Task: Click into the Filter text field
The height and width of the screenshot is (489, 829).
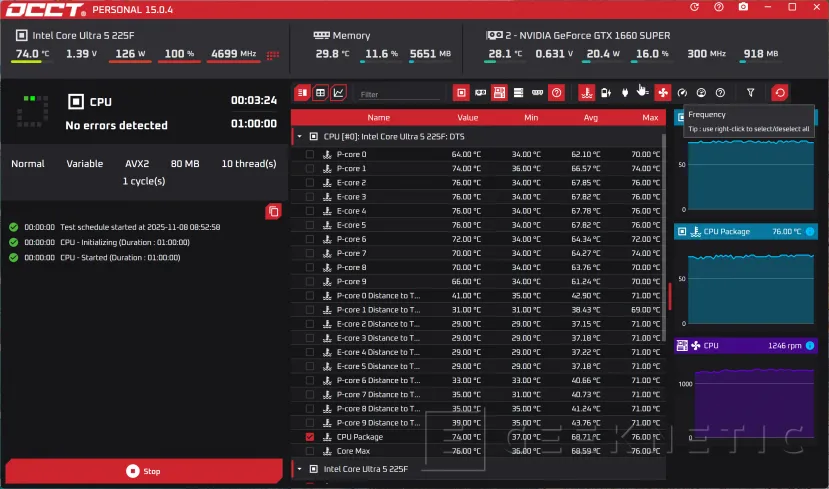Action: 400,94
